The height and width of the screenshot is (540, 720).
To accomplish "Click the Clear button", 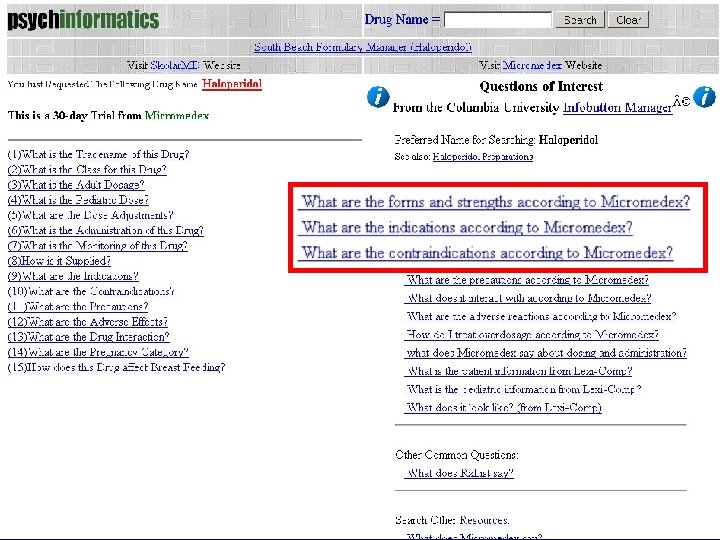I will pyautogui.click(x=628, y=20).
